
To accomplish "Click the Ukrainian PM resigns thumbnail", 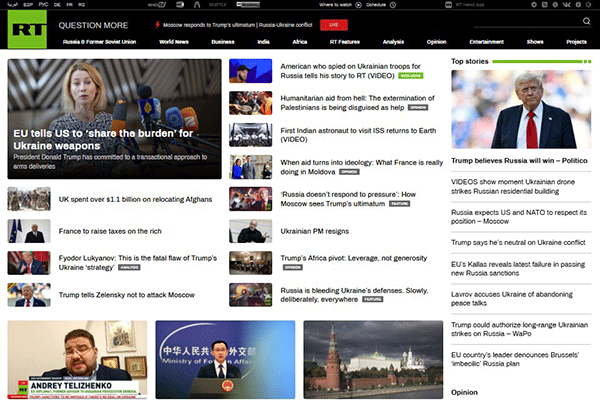I will point(251,231).
